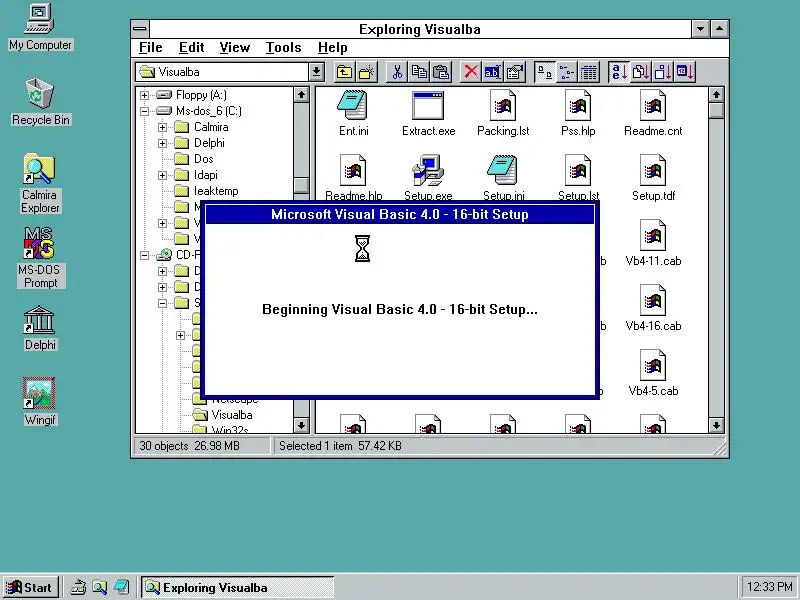Click the magnifier quick launch icon
Screen dimensions: 800x600
point(99,588)
